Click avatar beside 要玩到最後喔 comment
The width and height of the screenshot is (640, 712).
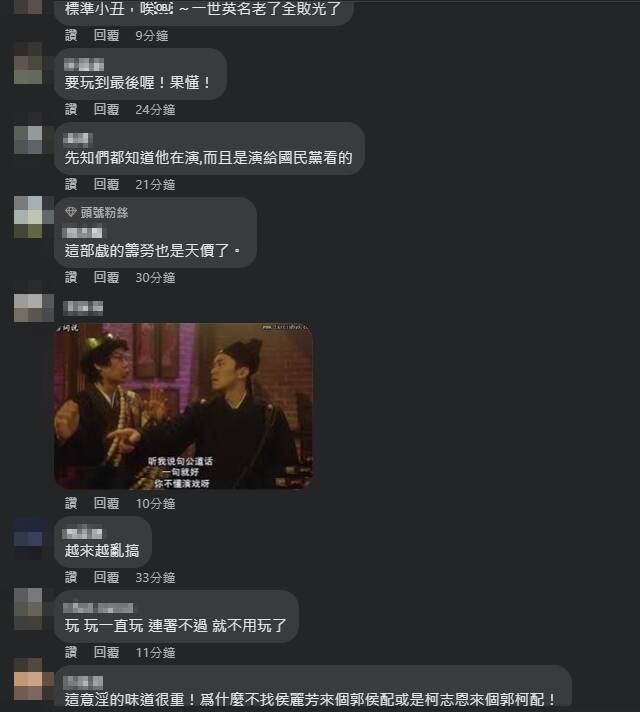tap(29, 64)
